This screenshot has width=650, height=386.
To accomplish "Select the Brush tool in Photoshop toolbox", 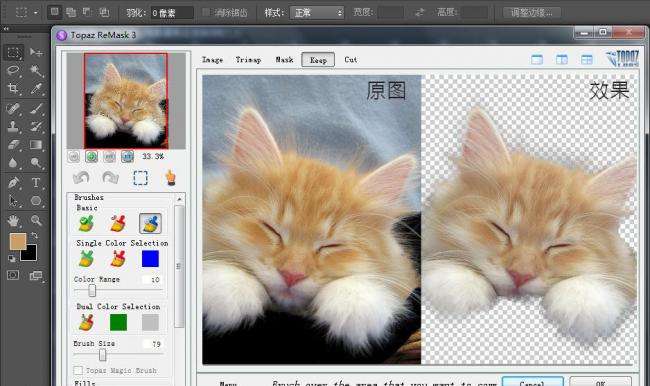I will pos(36,109).
